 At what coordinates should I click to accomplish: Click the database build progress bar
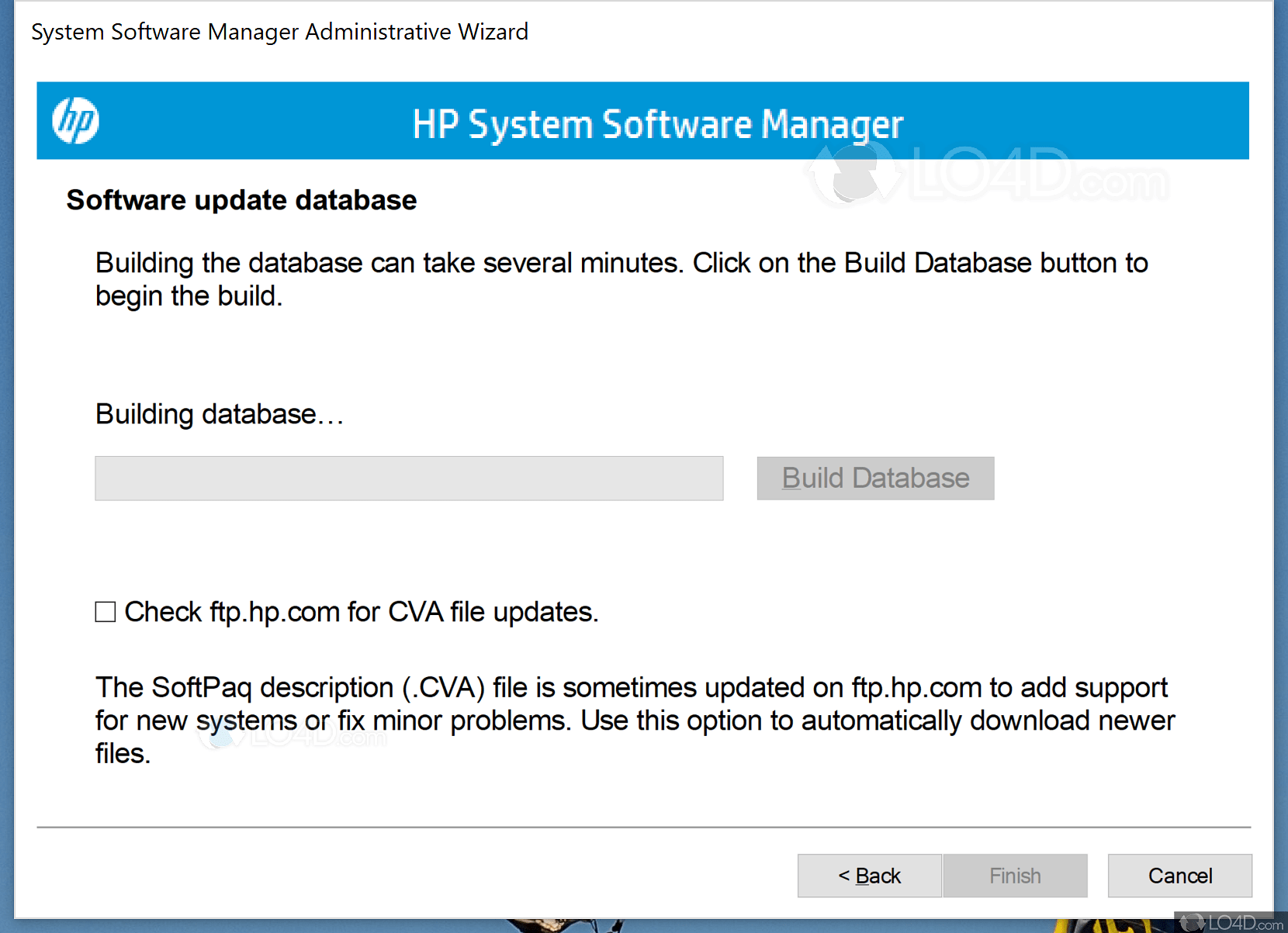click(409, 478)
